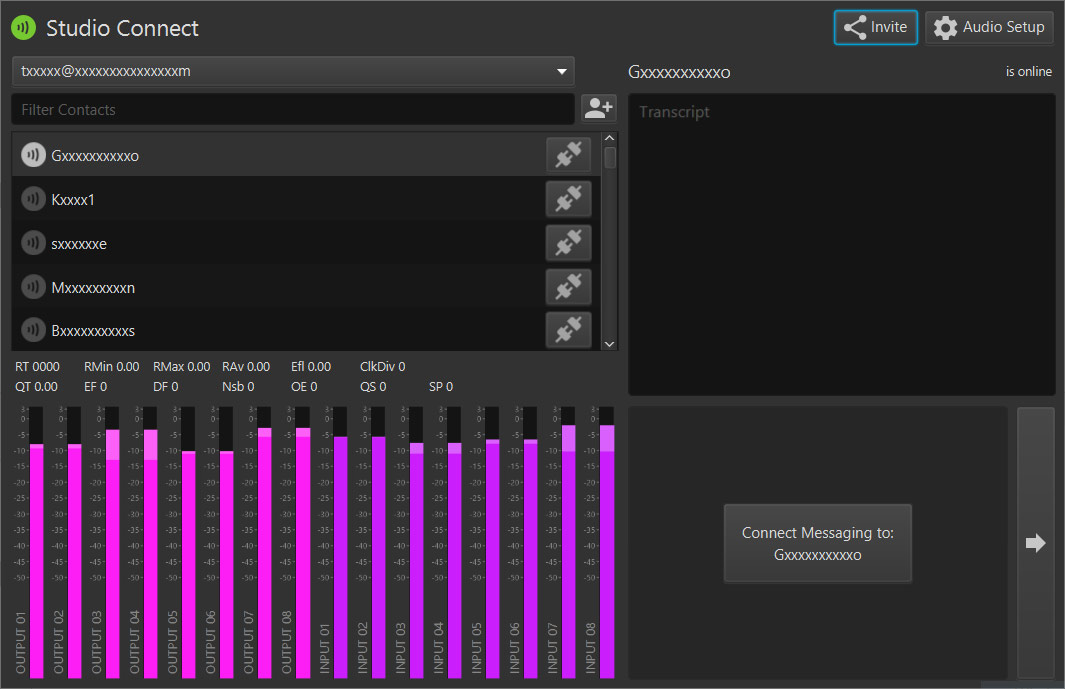
Task: Click the send arrow button
Action: [x=1035, y=543]
